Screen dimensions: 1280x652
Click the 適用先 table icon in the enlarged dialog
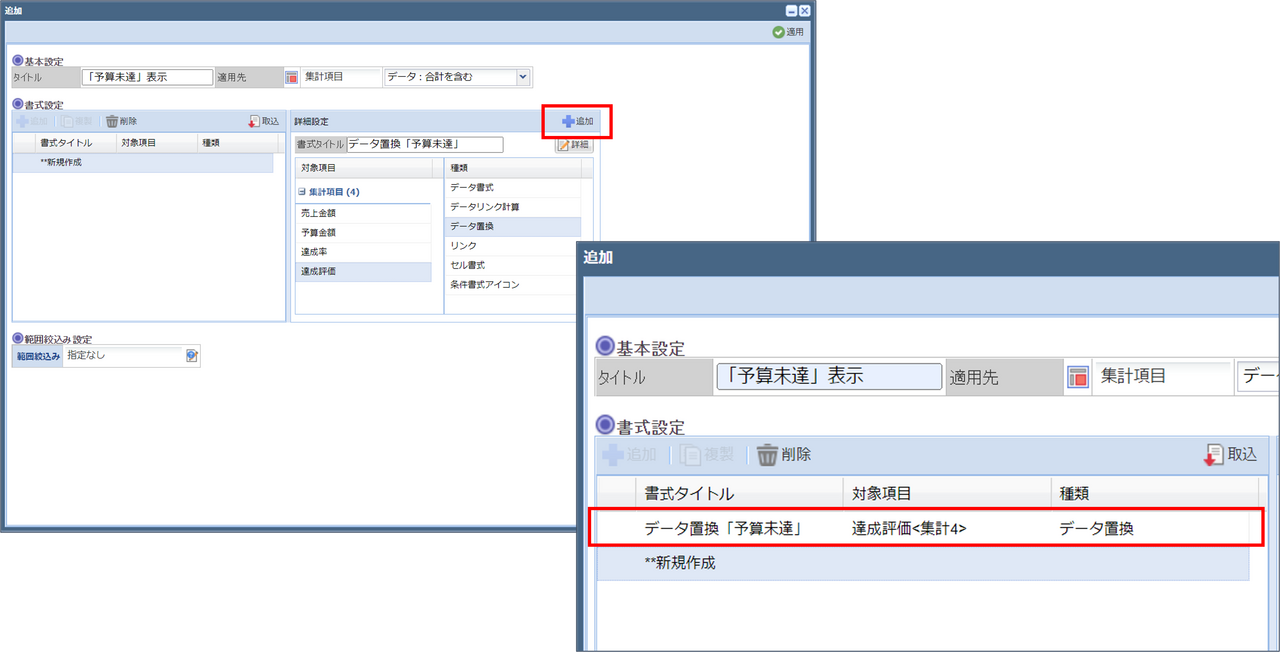[1078, 377]
